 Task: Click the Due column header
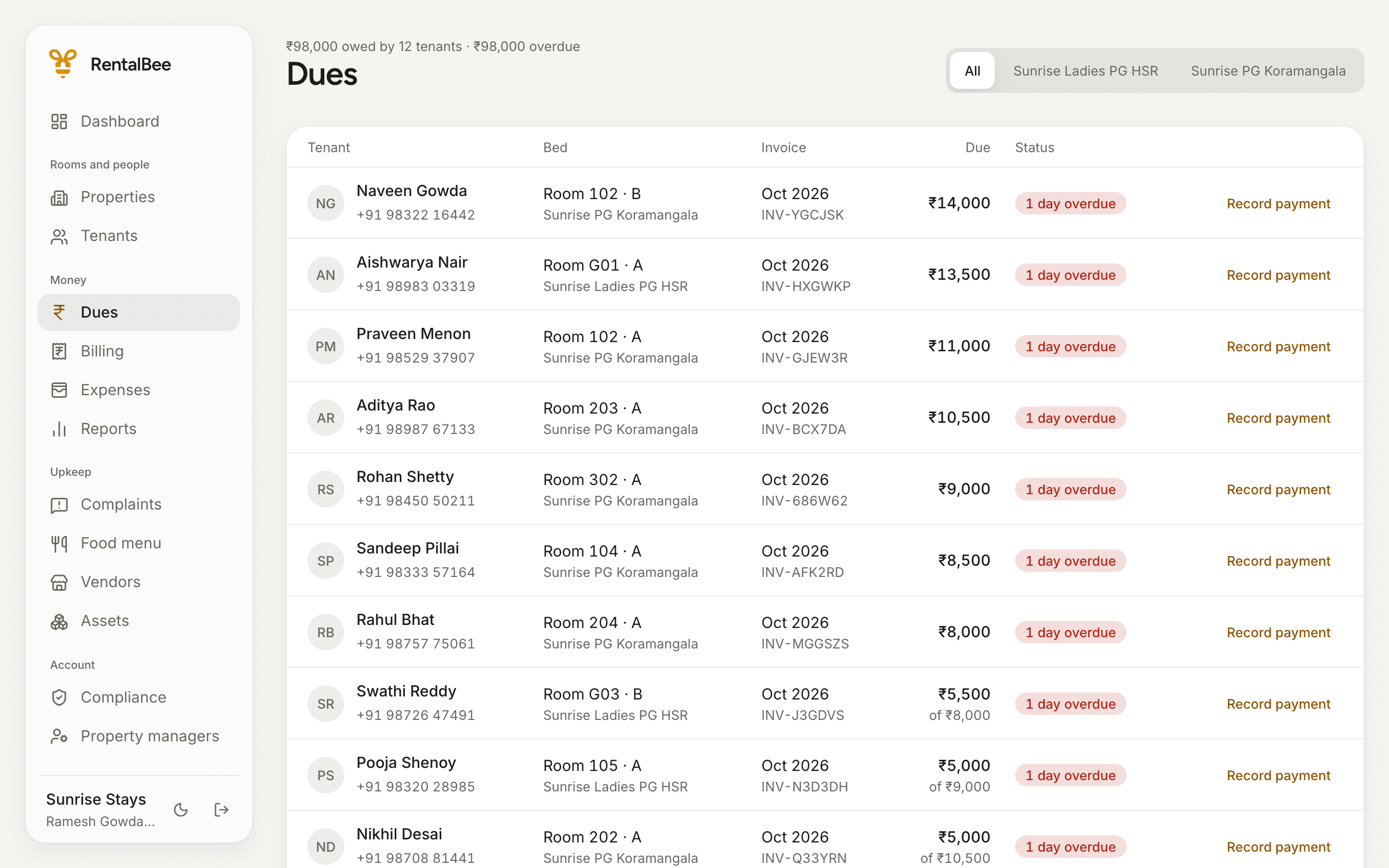[x=977, y=148]
